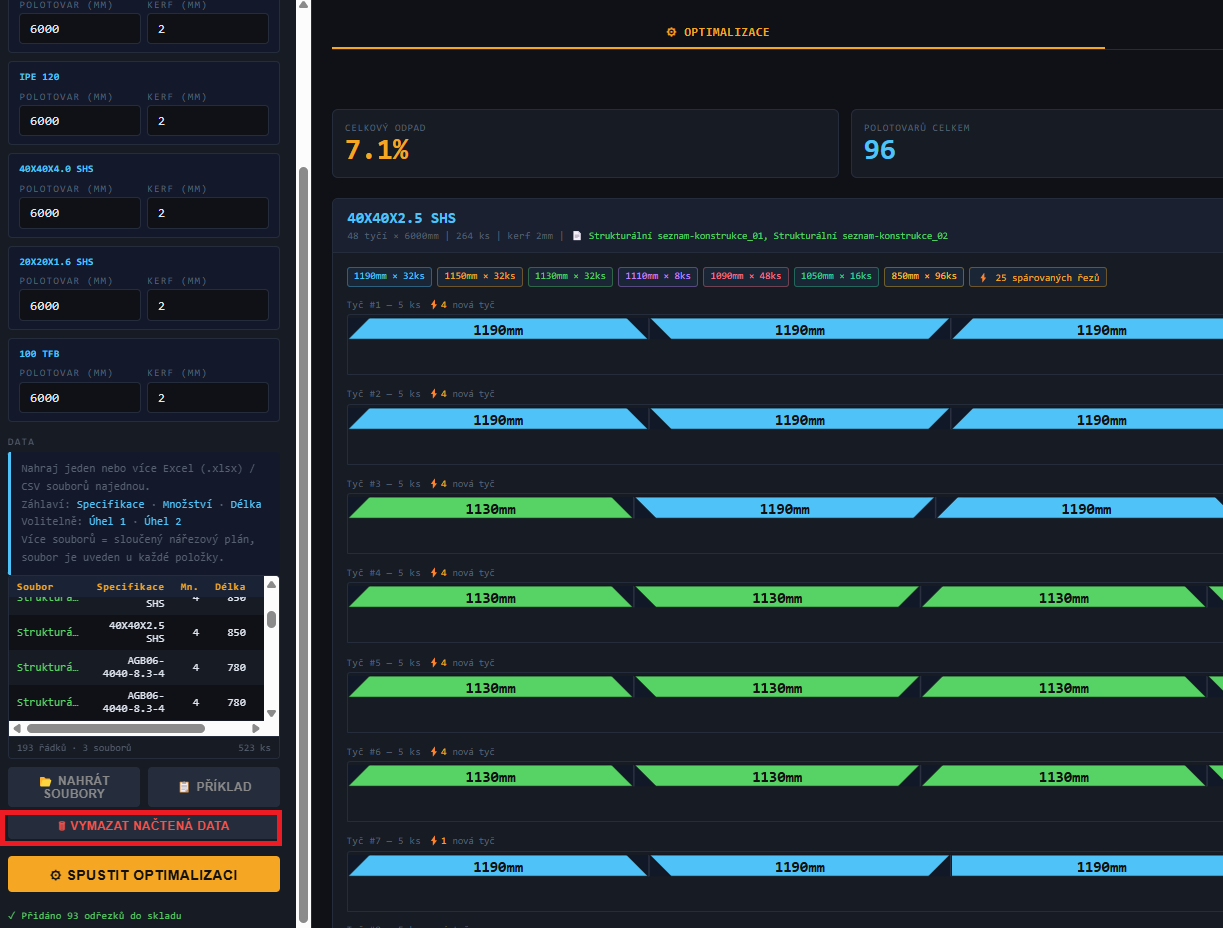
Task: Click the gear icon in the Optimalizace tab
Action: coord(671,32)
